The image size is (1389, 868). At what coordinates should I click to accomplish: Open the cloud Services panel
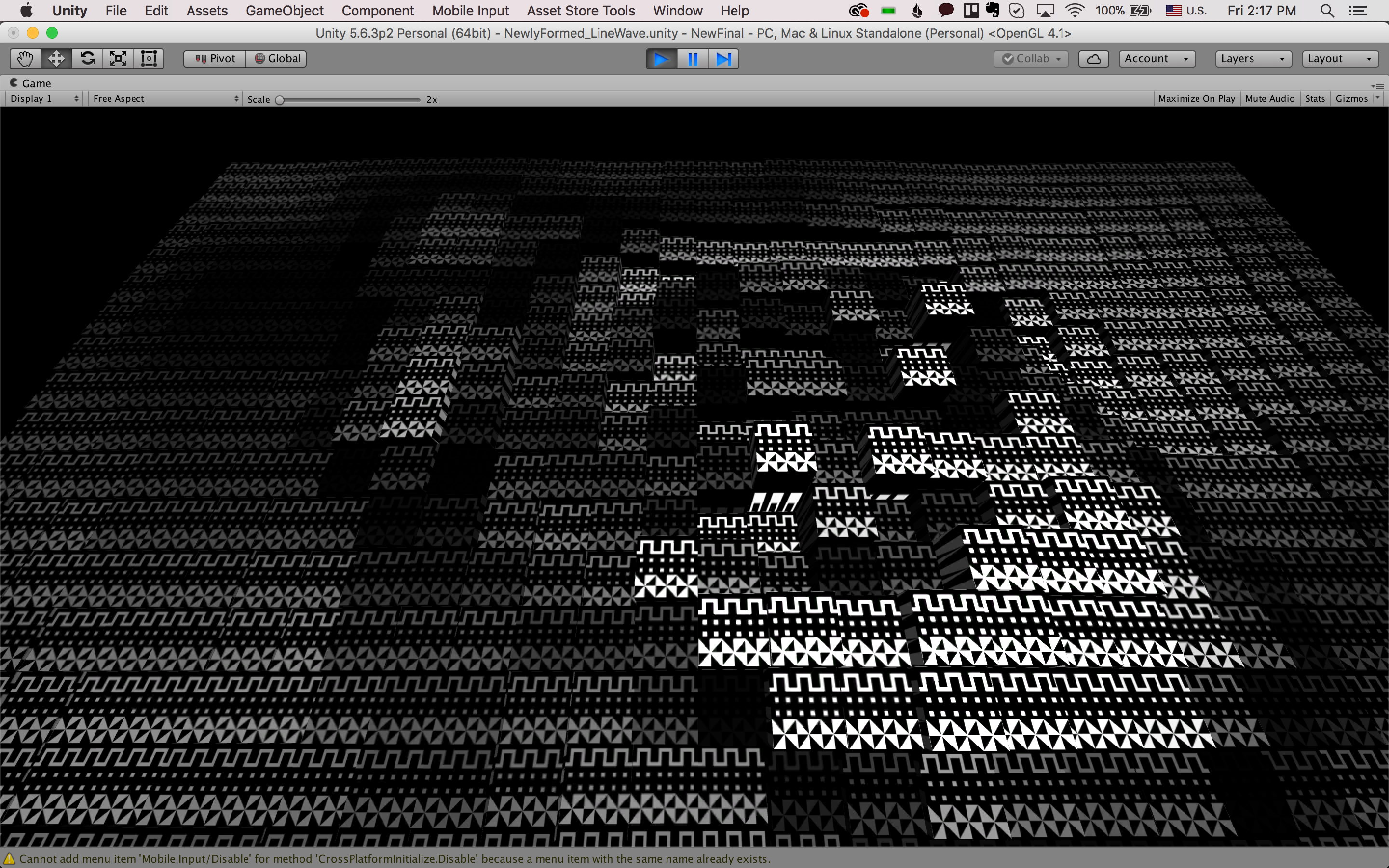(1093, 58)
